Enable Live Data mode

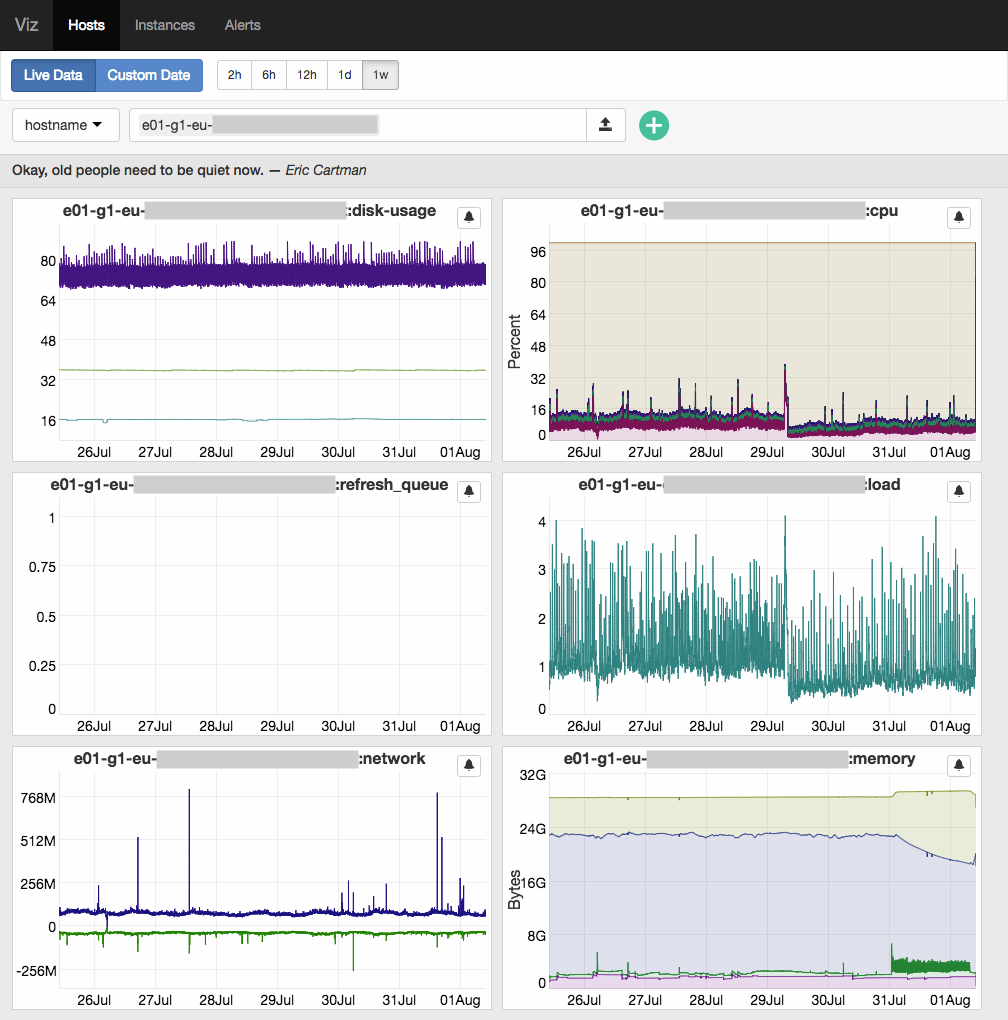53,75
